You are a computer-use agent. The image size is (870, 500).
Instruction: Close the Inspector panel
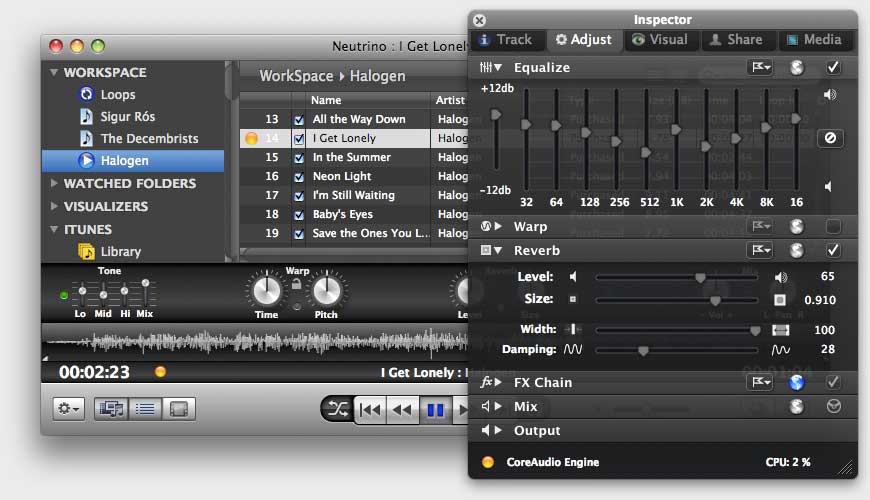coord(479,21)
